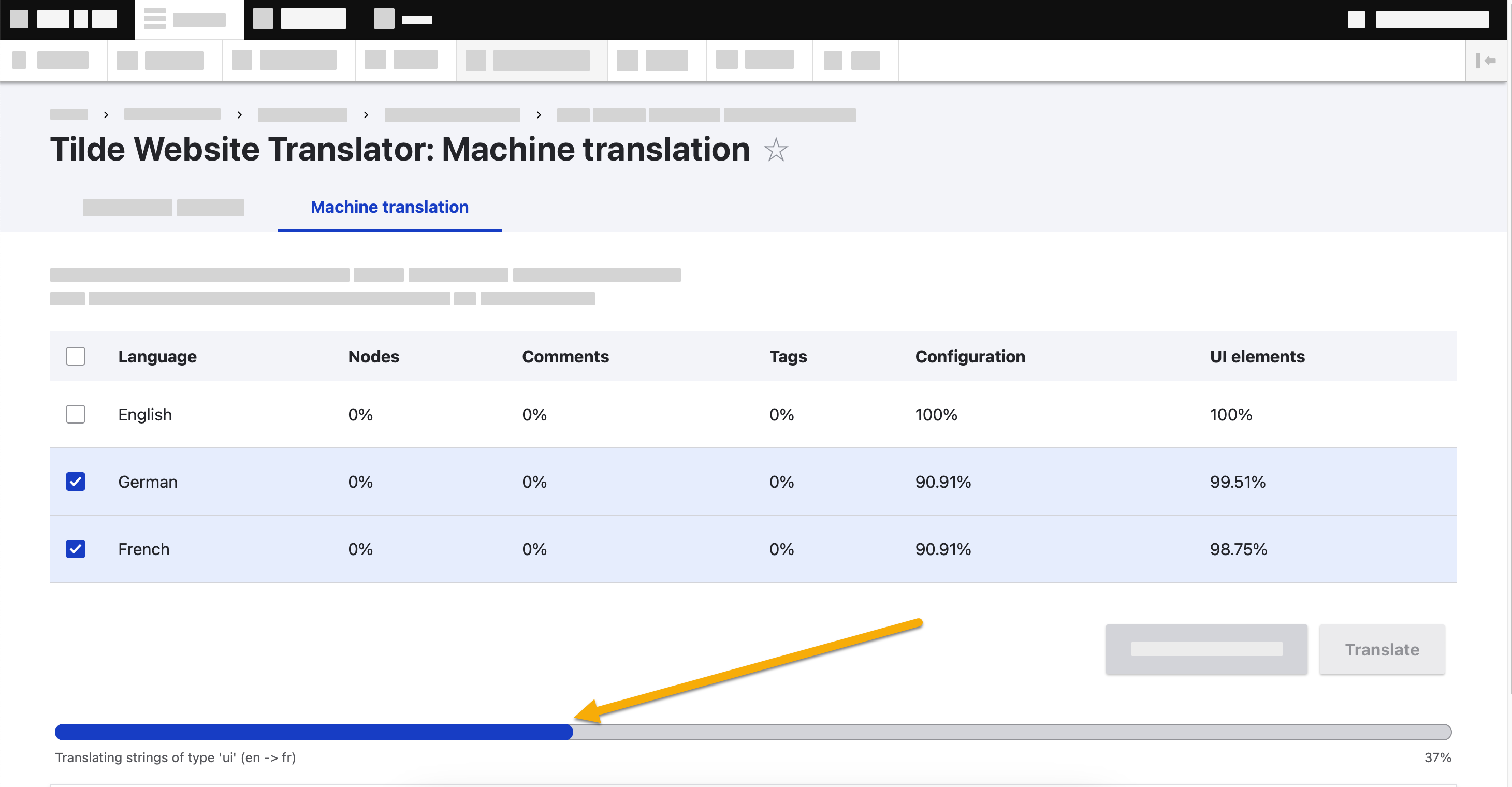Select the Comments column header
The width and height of the screenshot is (1512, 787).
pyautogui.click(x=565, y=356)
